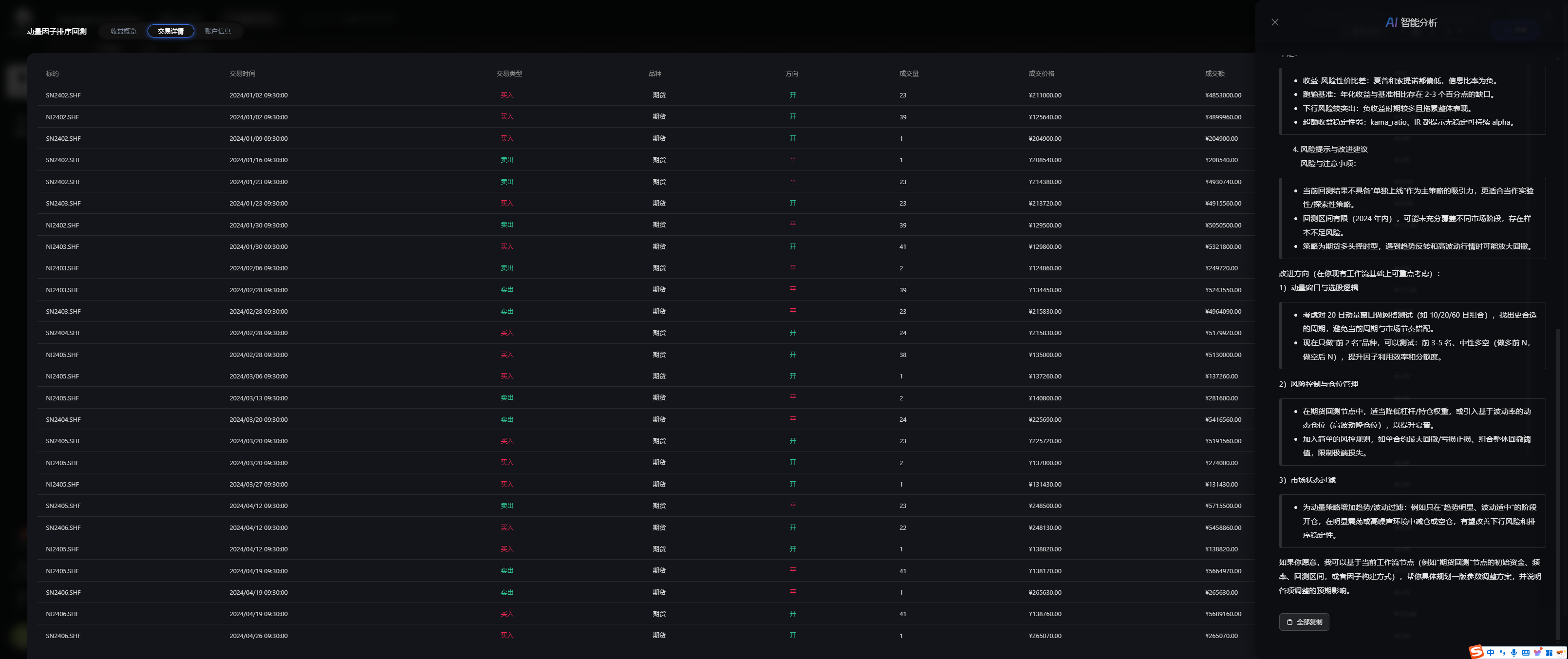Click price ¥225720.00 cell
Viewport: 1568px width, 659px height.
[1045, 441]
